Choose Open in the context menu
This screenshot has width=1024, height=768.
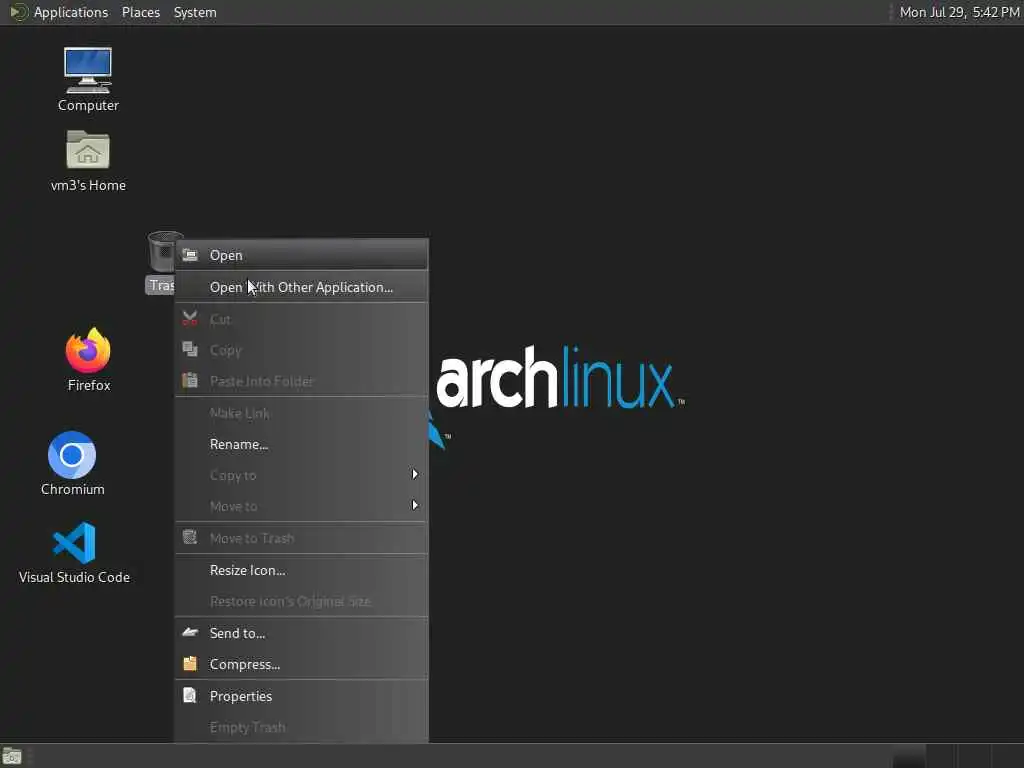[x=302, y=255]
